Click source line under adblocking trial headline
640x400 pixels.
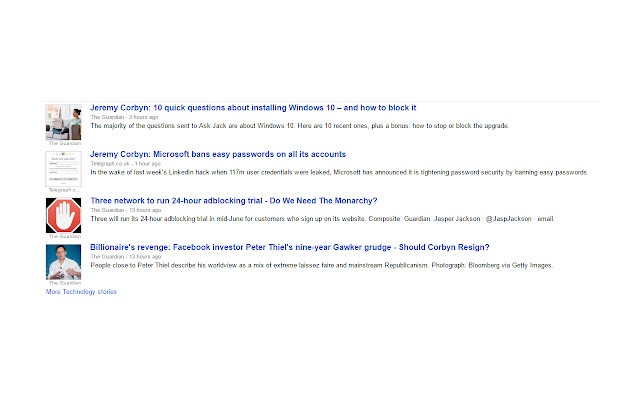126,210
